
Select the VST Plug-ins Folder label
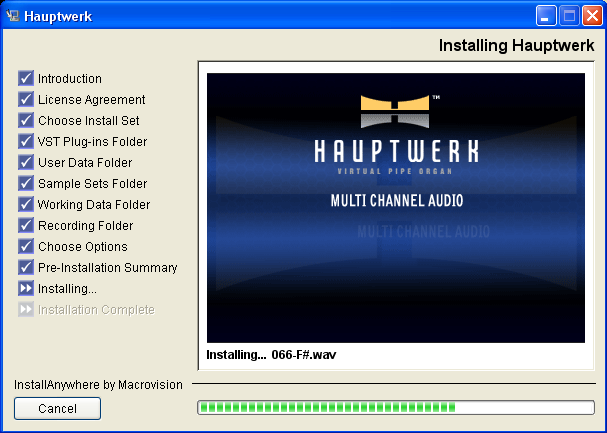pos(93,142)
